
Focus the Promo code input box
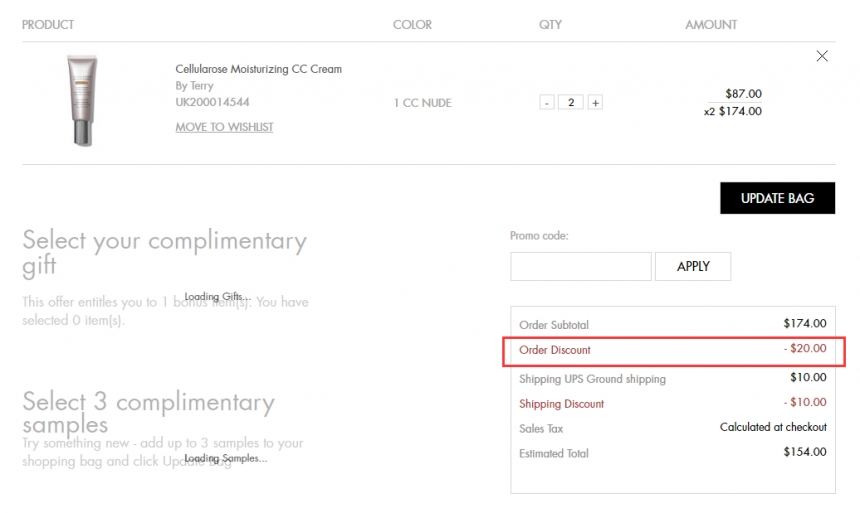580,267
